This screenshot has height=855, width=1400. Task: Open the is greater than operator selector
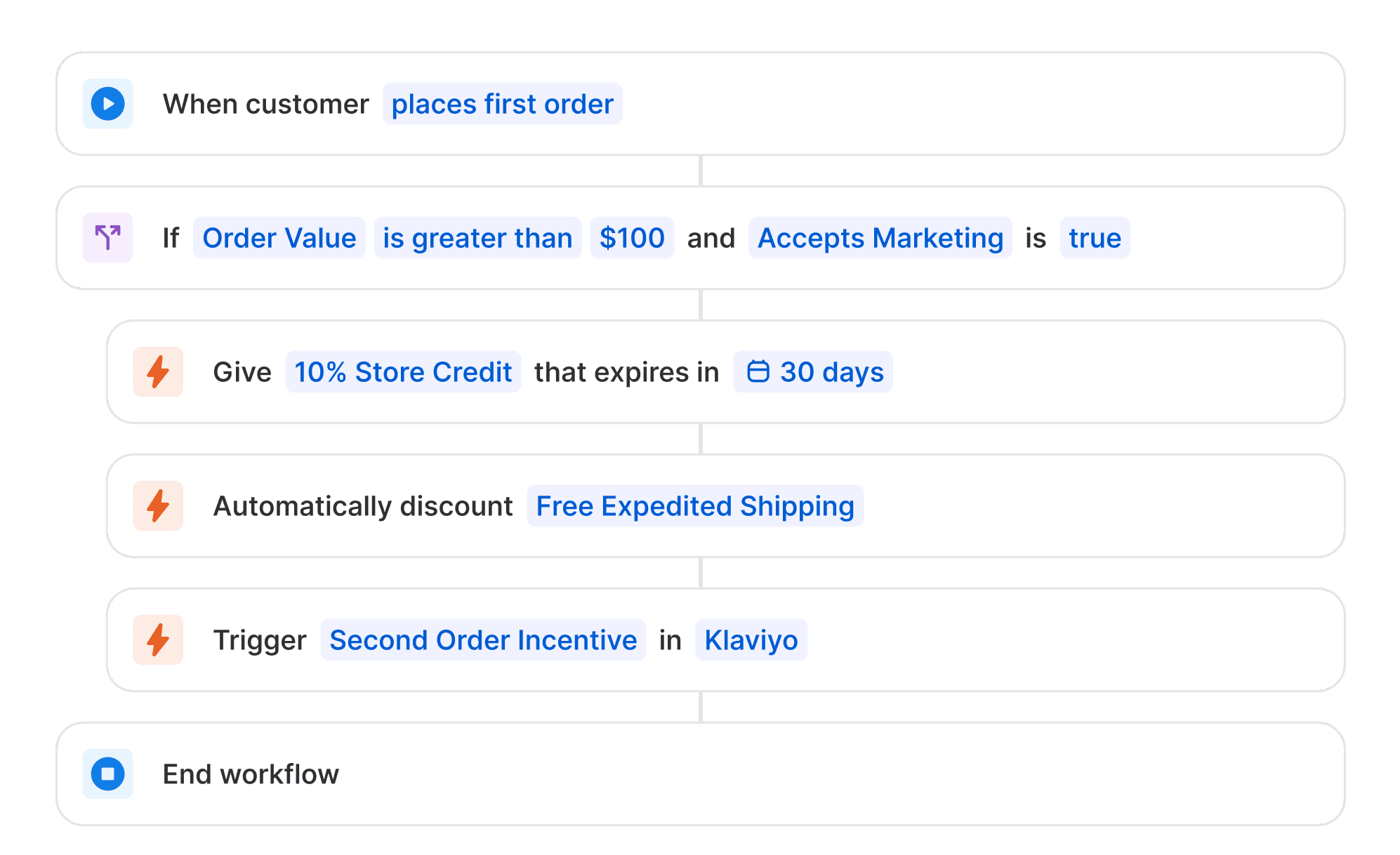477,238
